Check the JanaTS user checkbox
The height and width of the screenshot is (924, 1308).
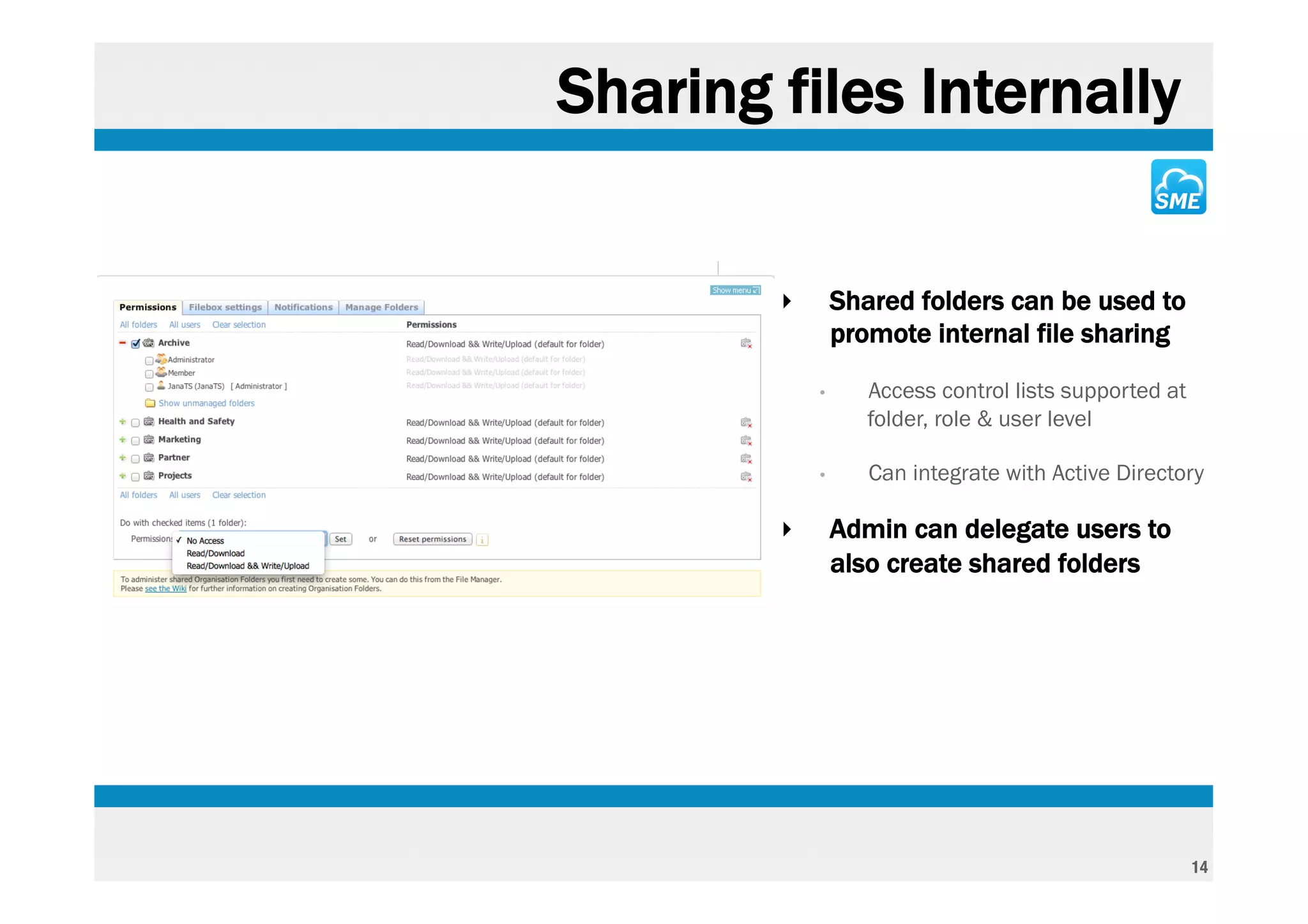click(149, 387)
